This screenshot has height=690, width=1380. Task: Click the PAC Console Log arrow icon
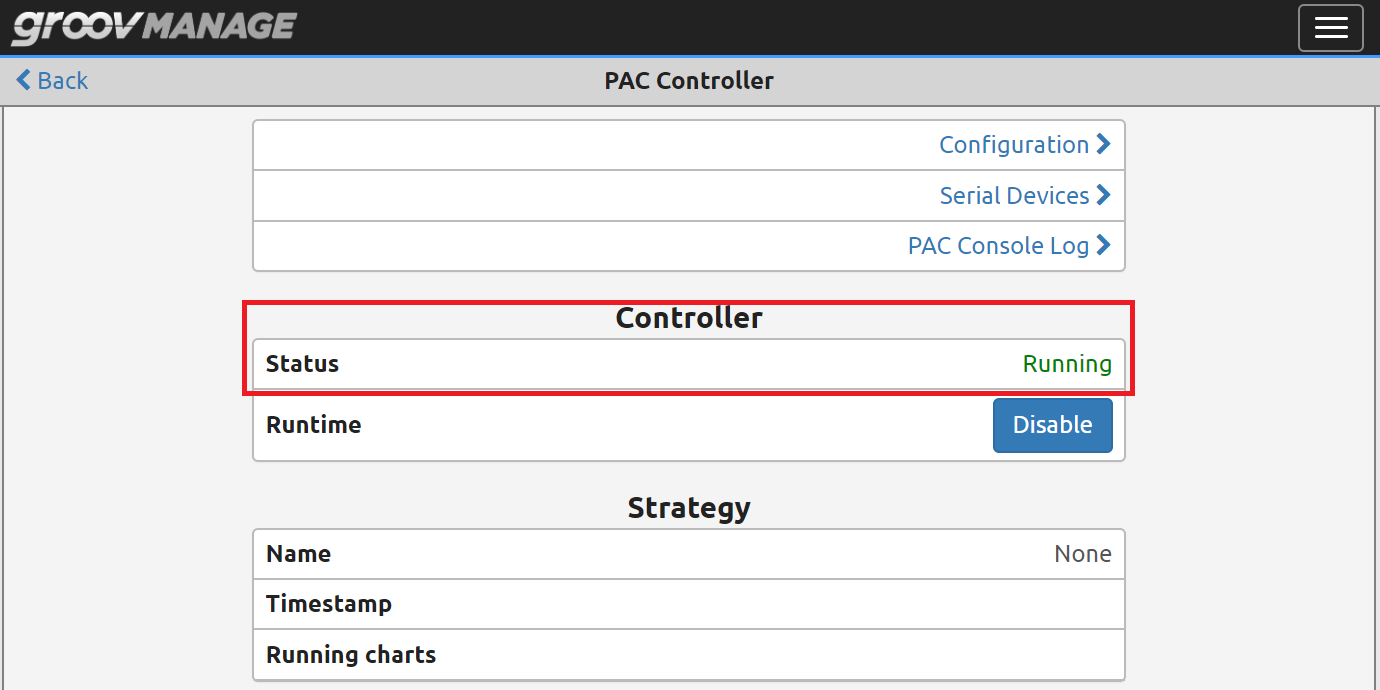(1104, 245)
